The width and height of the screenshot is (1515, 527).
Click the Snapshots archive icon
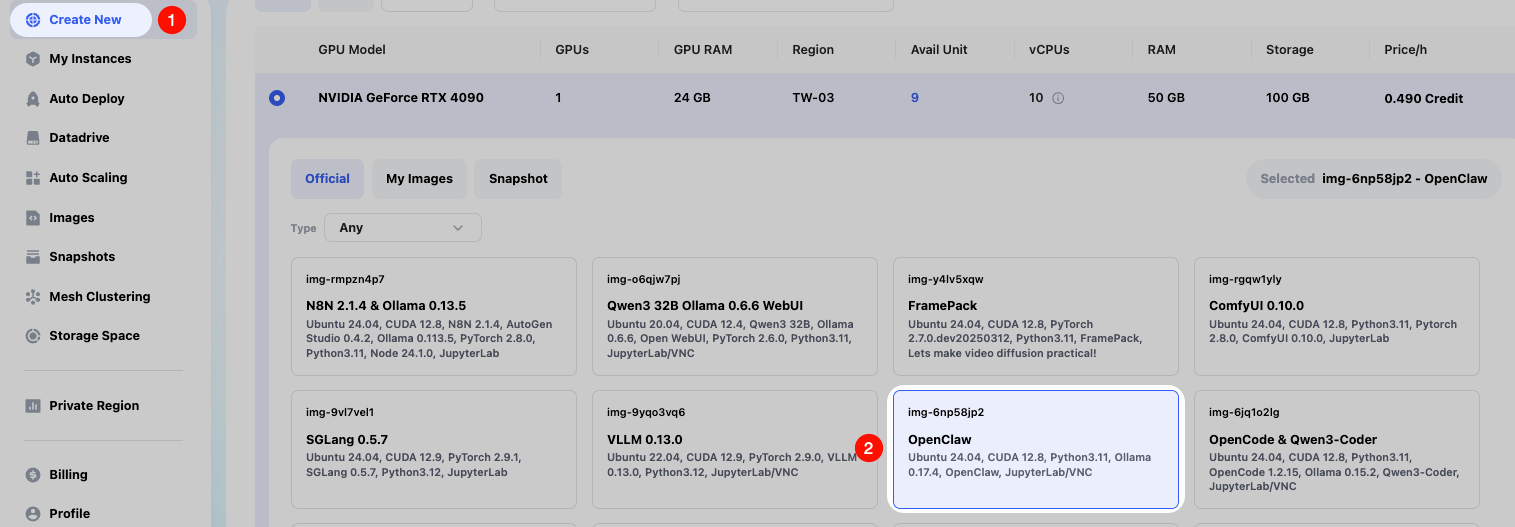(33, 257)
